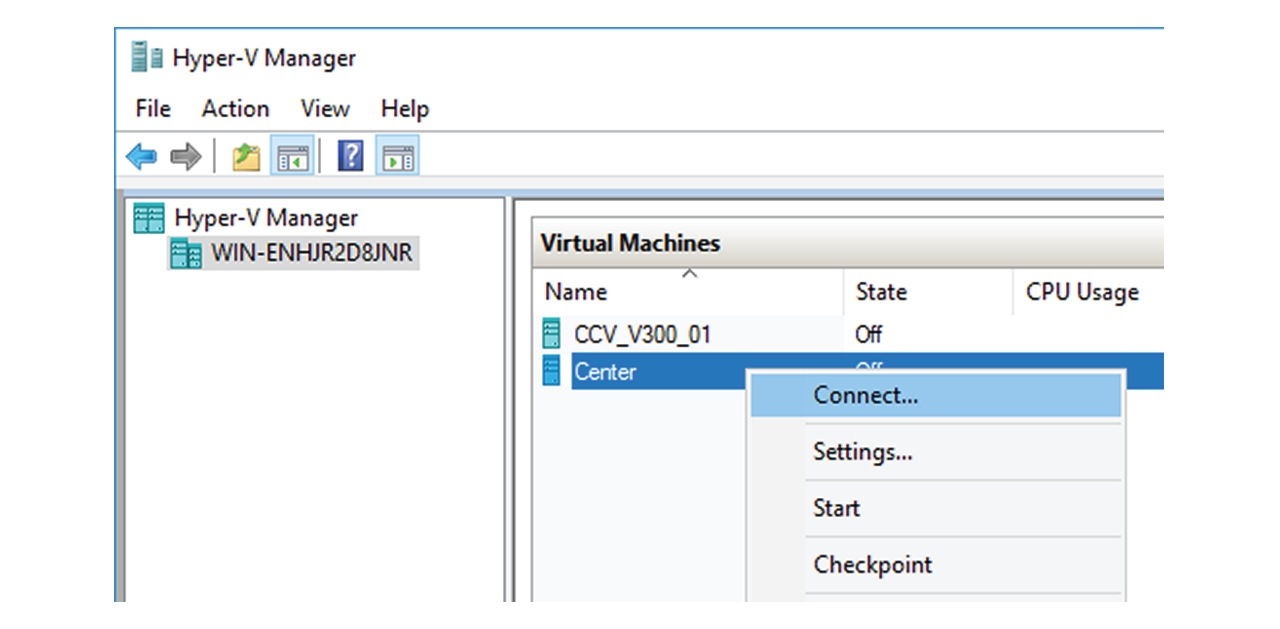Click the Virtual Machines panel header

click(x=848, y=243)
